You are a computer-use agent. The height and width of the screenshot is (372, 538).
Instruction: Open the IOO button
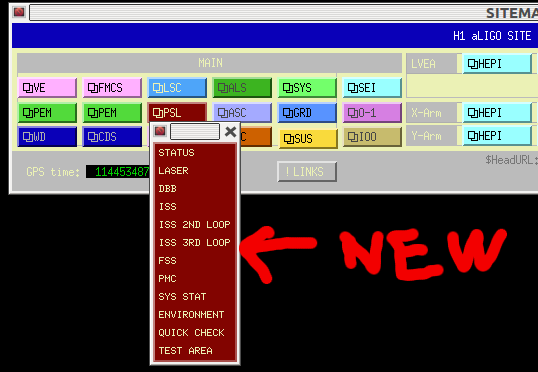coord(372,137)
